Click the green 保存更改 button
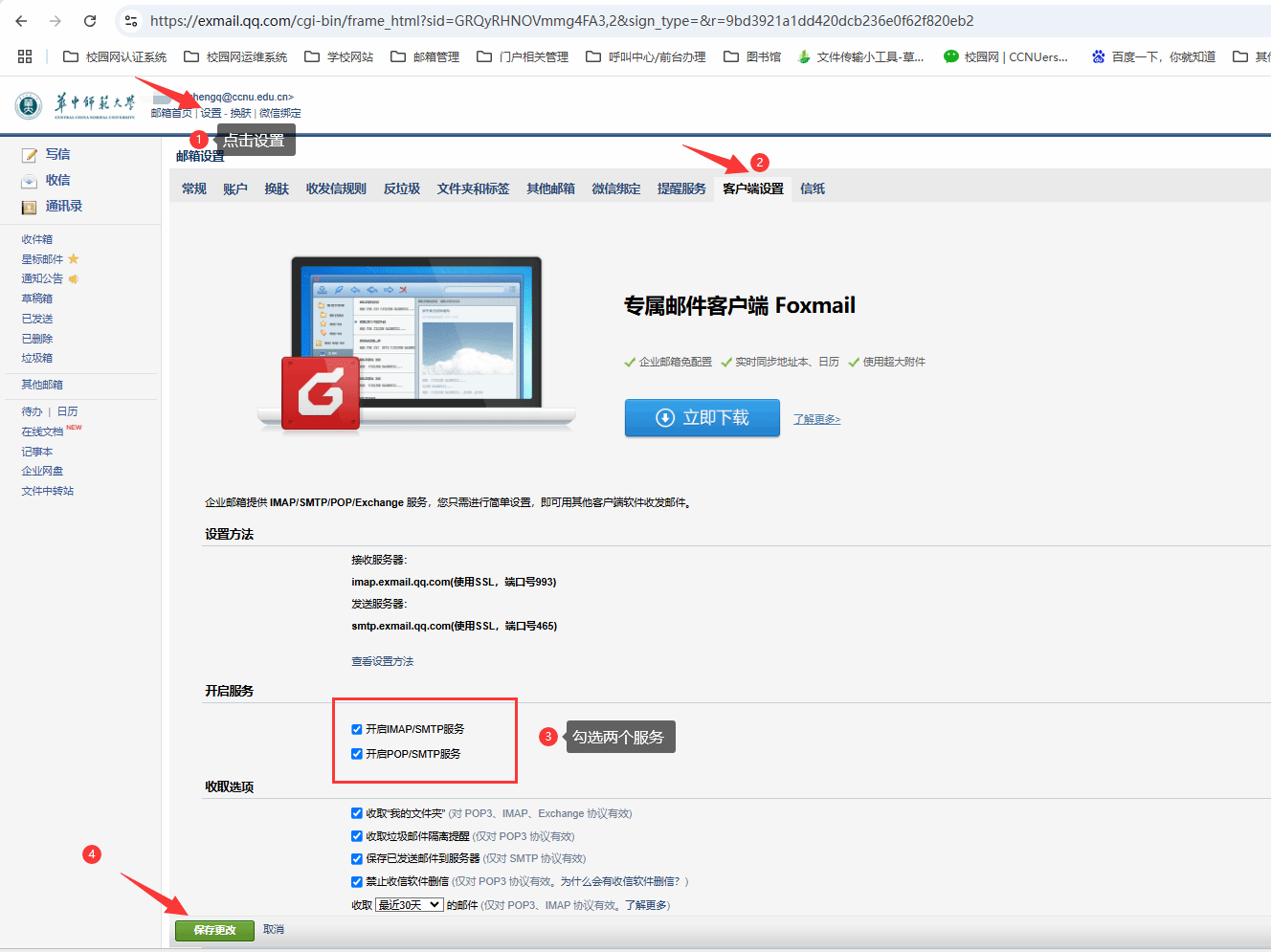1271x952 pixels. click(x=214, y=930)
